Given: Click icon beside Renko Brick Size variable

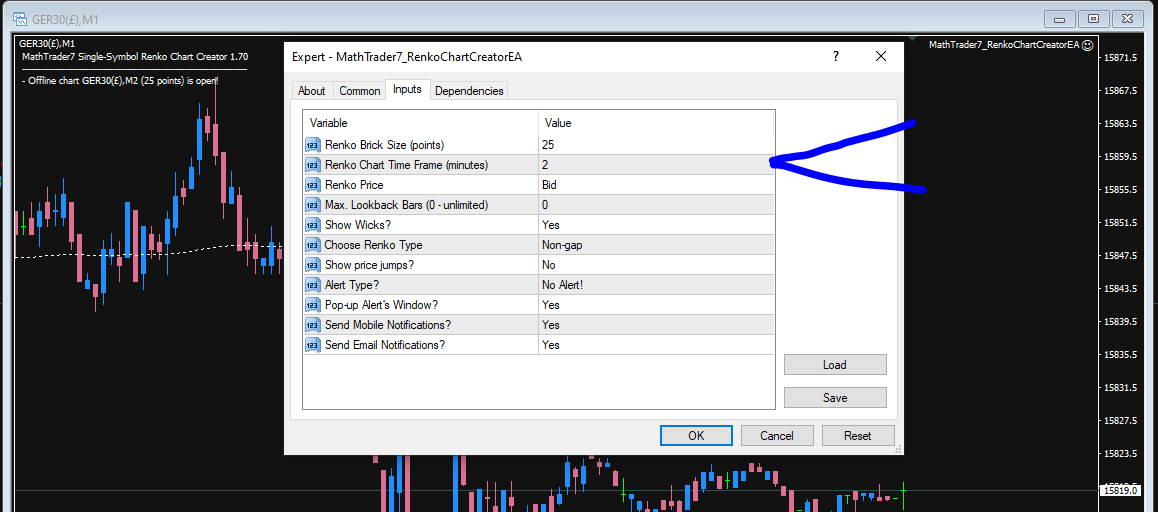Looking at the screenshot, I should point(312,144).
